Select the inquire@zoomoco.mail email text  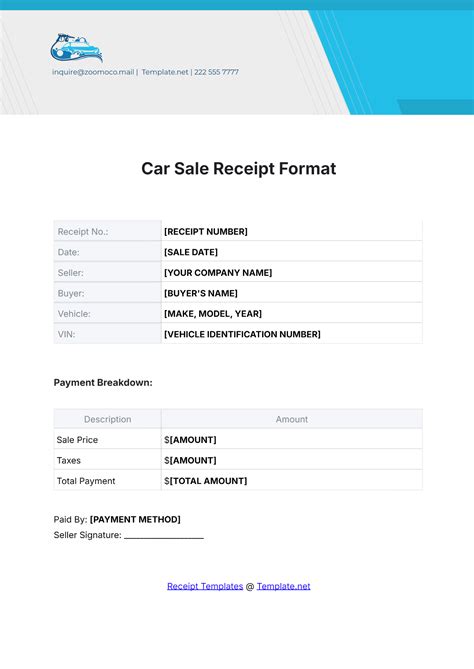(93, 72)
